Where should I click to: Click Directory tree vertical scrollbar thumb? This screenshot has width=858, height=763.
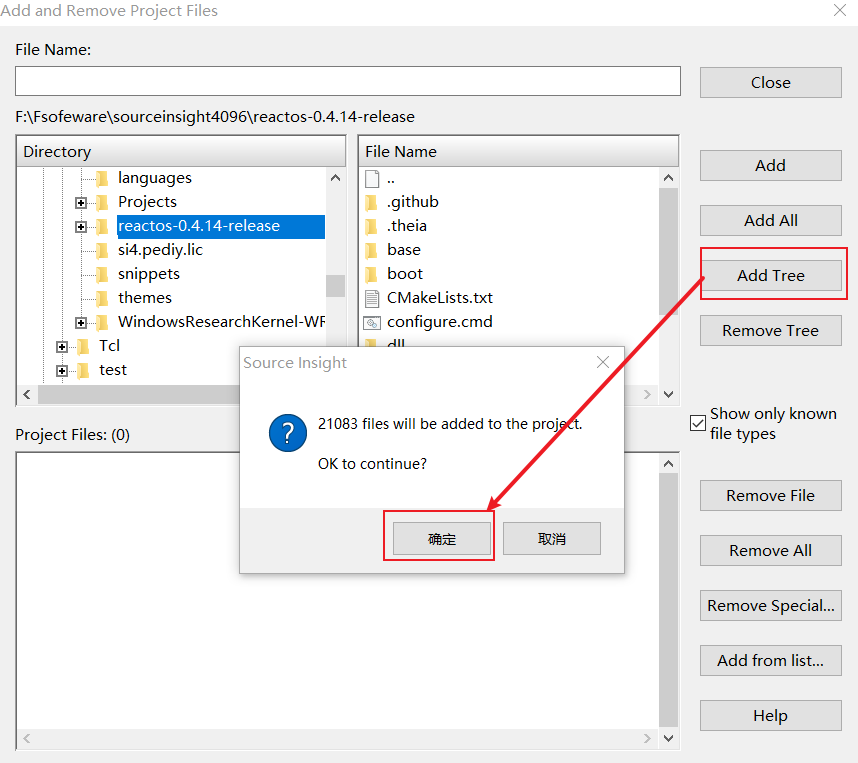coord(335,286)
